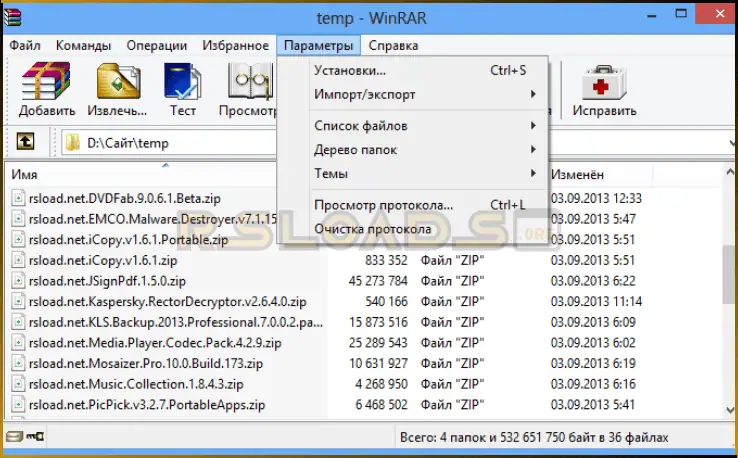Click file icon of Music.Collection.1.8.4.3.zip

pyautogui.click(x=18, y=384)
